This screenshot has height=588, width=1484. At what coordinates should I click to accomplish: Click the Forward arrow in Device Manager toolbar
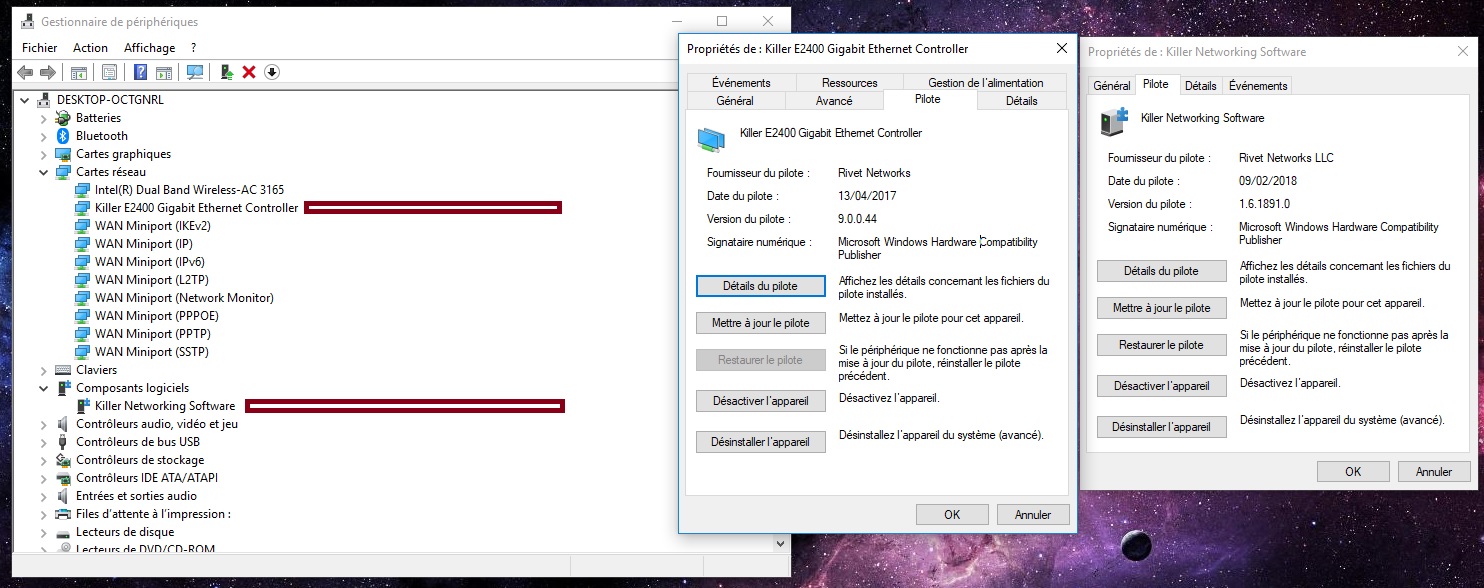[47, 72]
